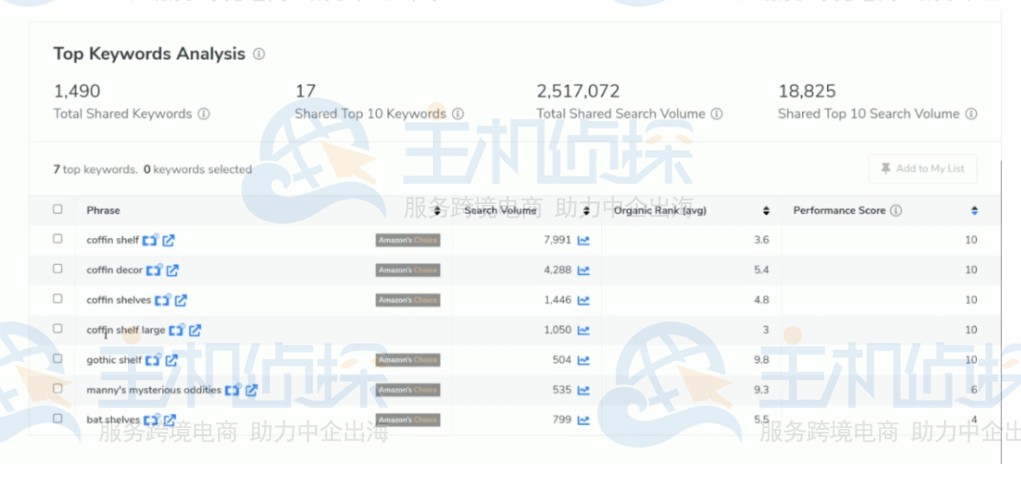Screen dimensions: 1021x483
Task: Click info icon beside Total Shared Search Volume
Action: point(716,114)
